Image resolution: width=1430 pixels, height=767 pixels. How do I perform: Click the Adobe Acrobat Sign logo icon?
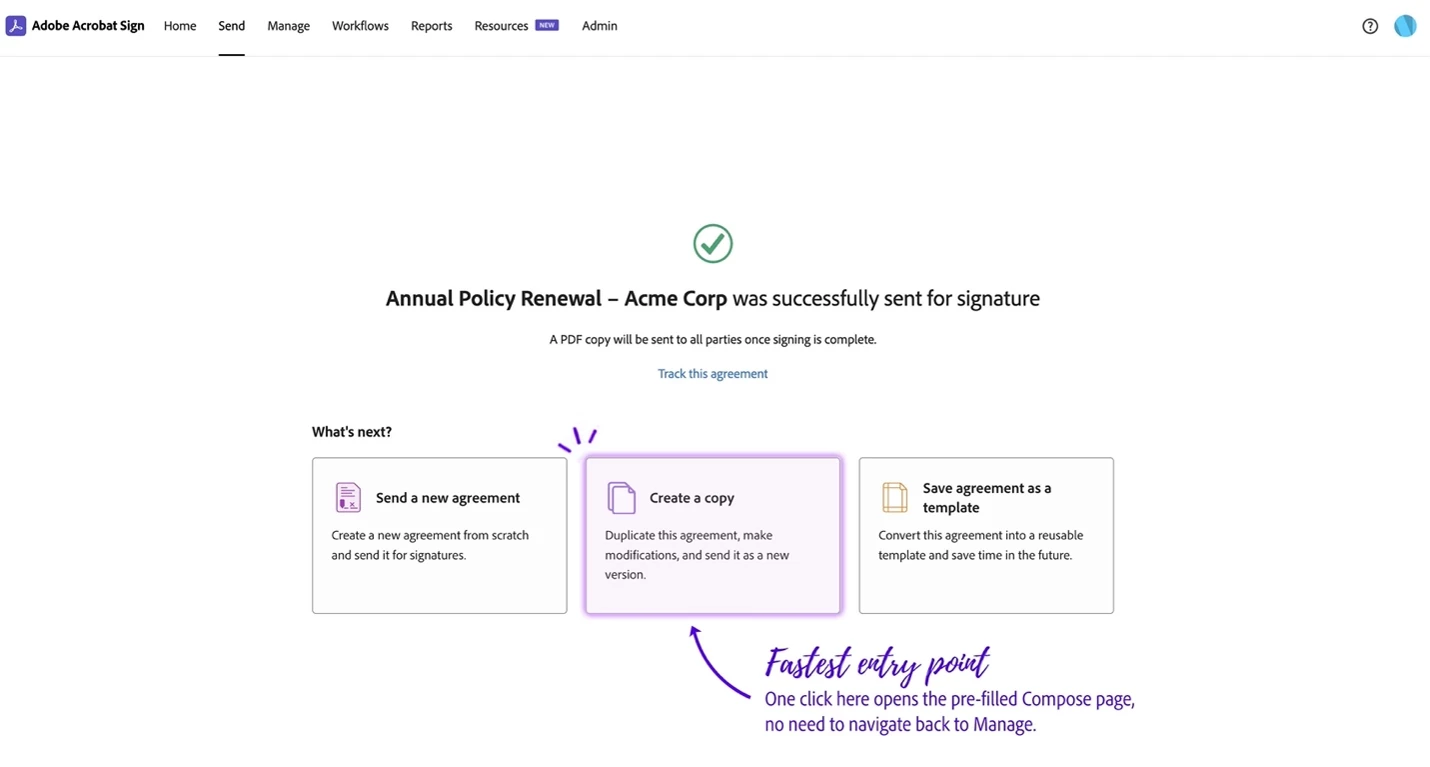[x=16, y=26]
